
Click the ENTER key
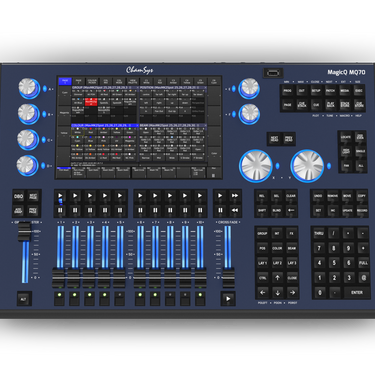357,293
